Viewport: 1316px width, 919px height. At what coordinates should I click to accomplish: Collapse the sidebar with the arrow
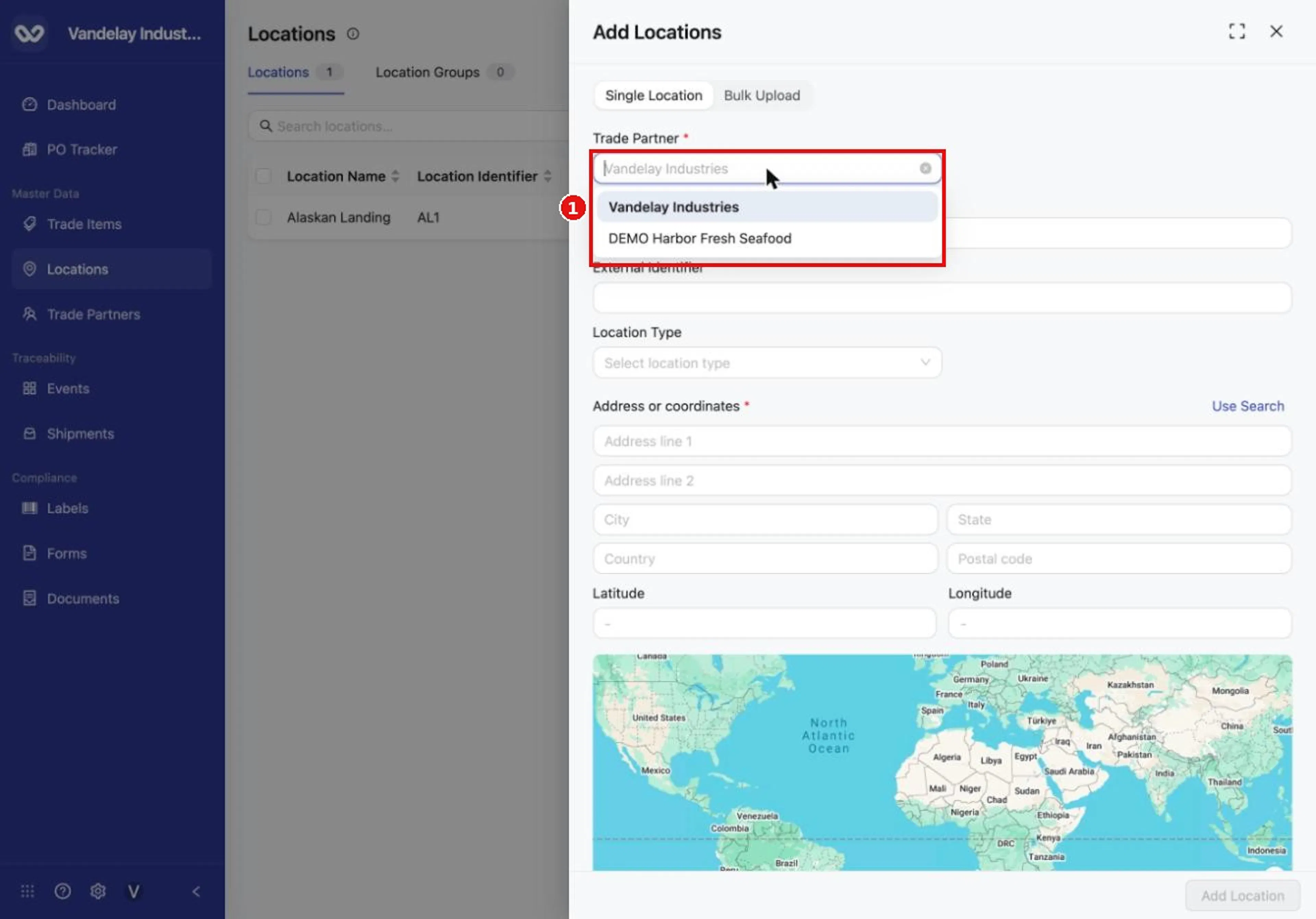tap(196, 892)
